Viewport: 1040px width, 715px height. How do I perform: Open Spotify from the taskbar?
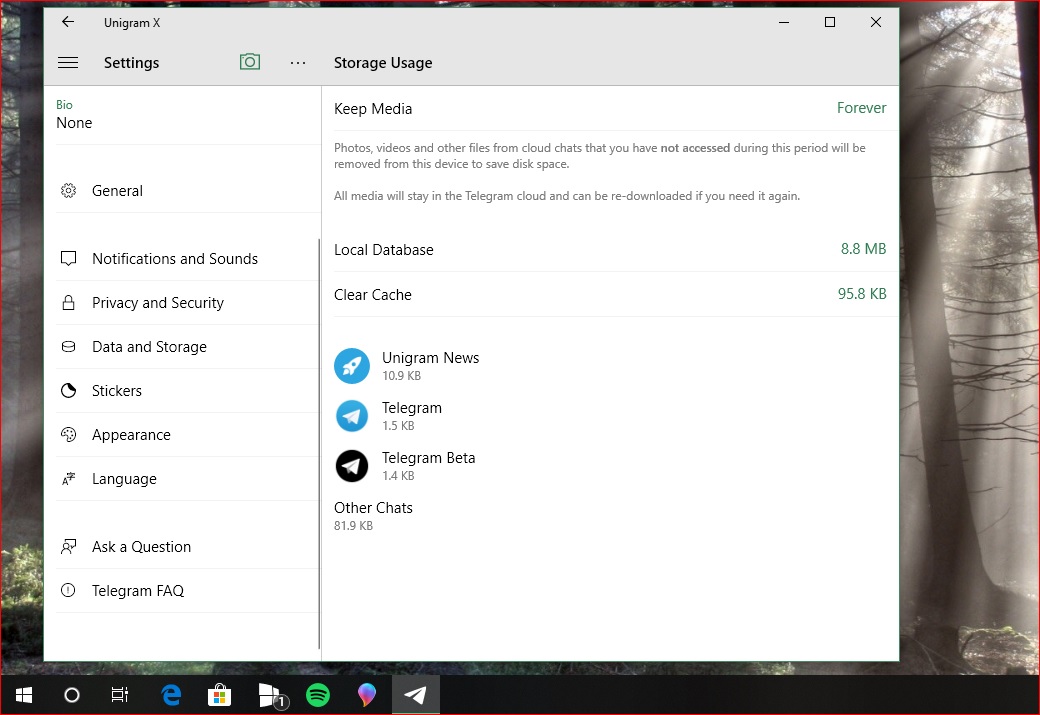[318, 695]
